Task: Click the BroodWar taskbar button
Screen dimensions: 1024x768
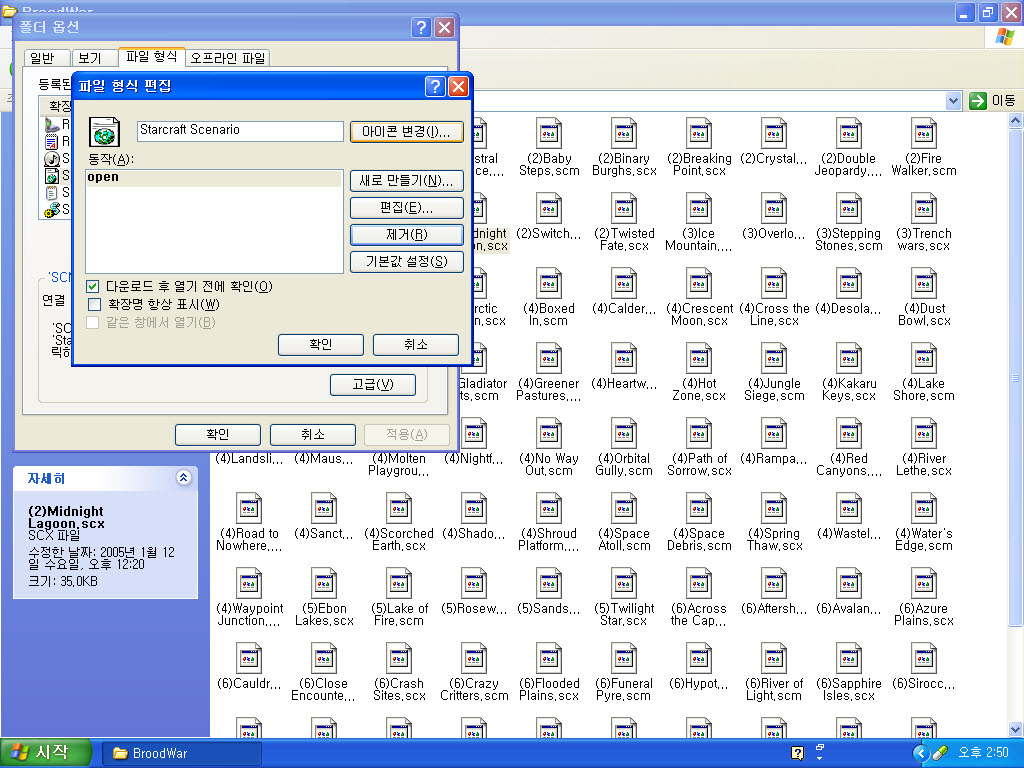Action: [x=182, y=754]
